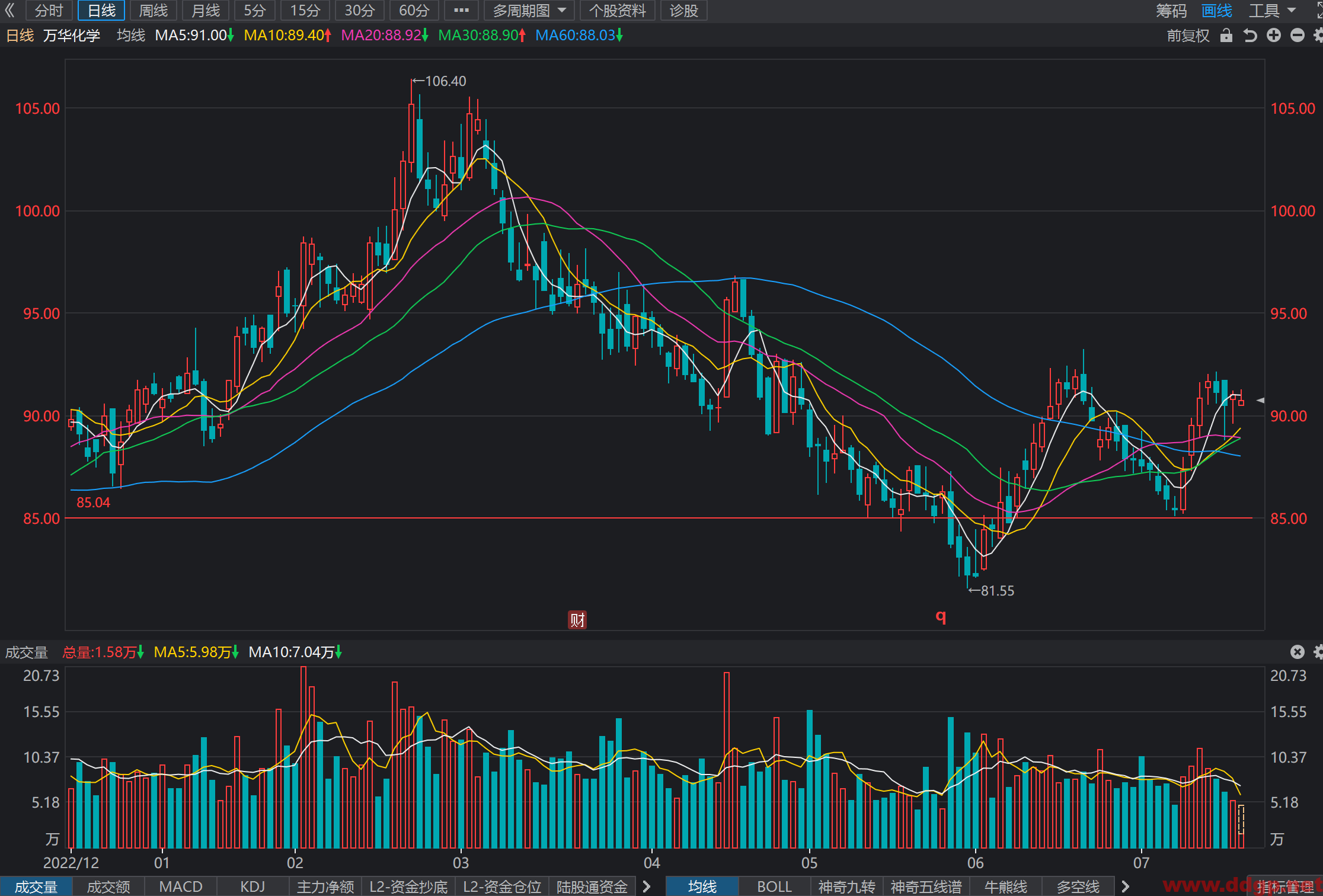Open 前复权 price adjustment options

[x=1188, y=36]
